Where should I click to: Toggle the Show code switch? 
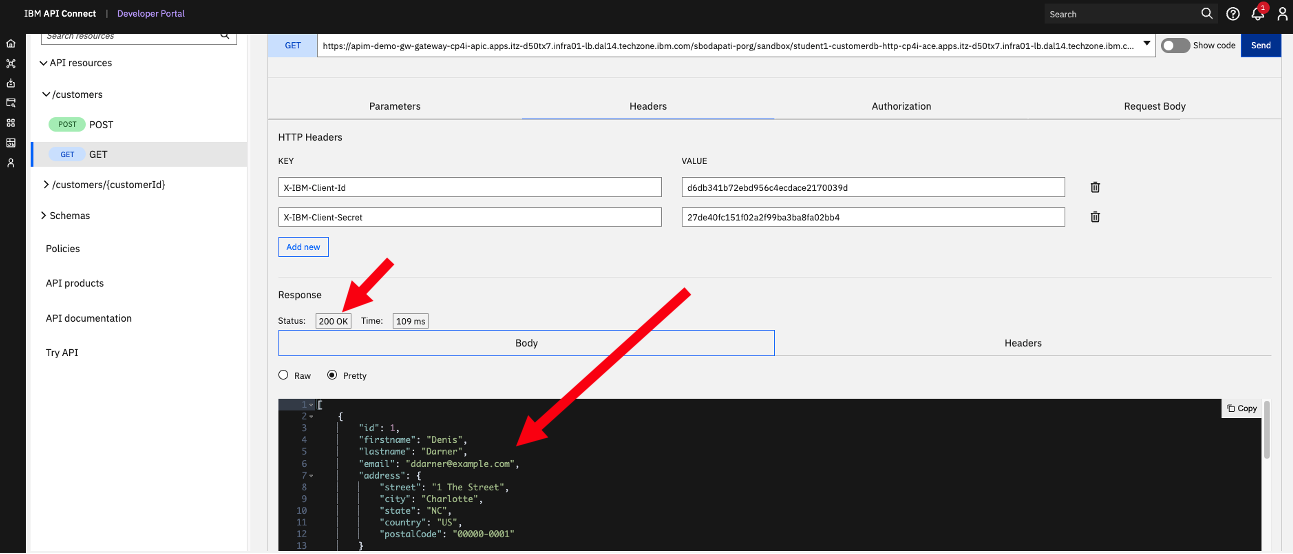pyautogui.click(x=1175, y=45)
